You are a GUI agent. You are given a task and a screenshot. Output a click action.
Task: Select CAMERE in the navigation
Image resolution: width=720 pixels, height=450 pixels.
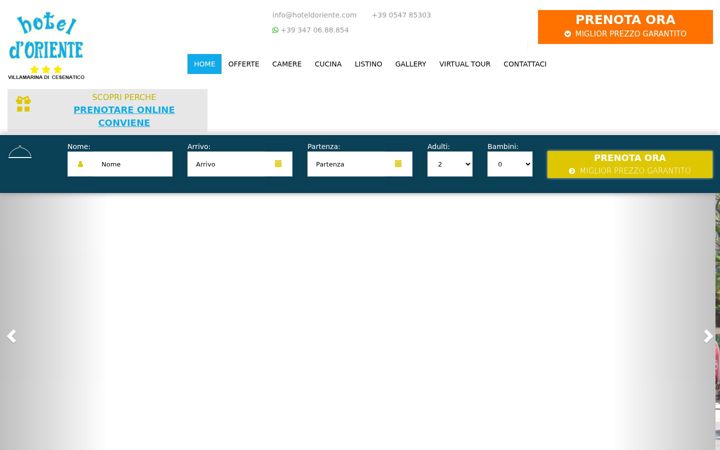(287, 64)
